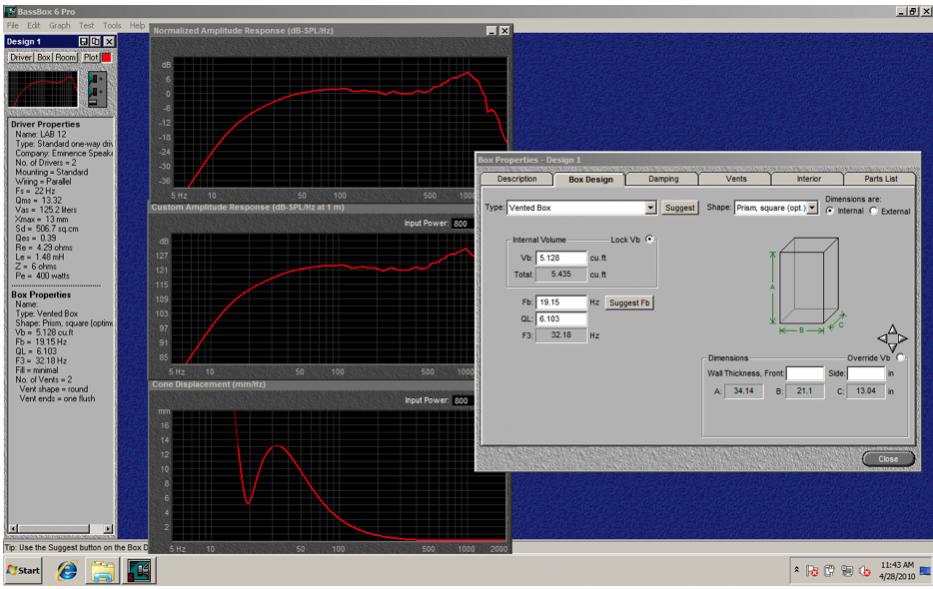Switch to the Parts List tab
This screenshot has height=589, width=933.
tap(881, 179)
